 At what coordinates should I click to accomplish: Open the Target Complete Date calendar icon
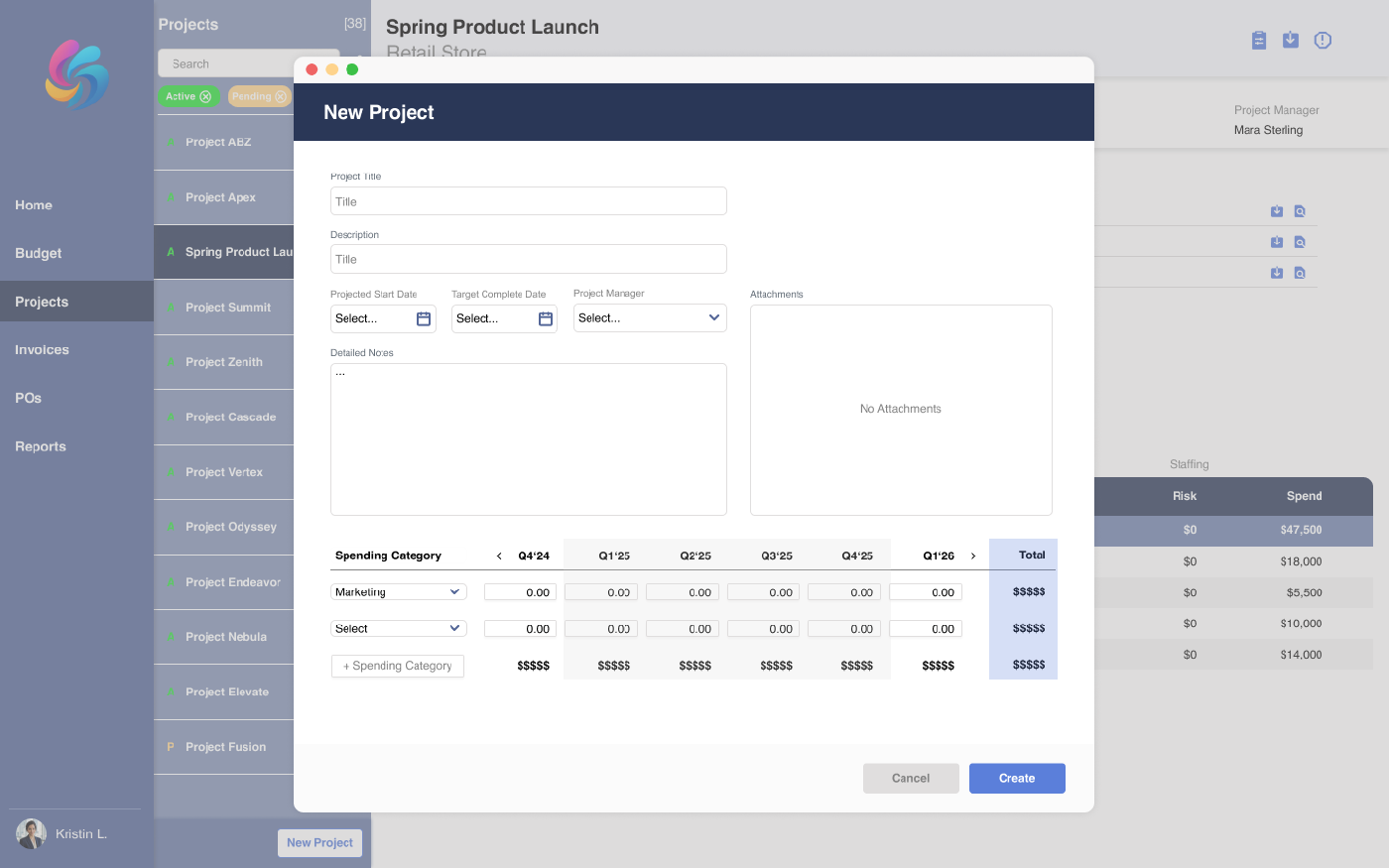[x=545, y=318]
